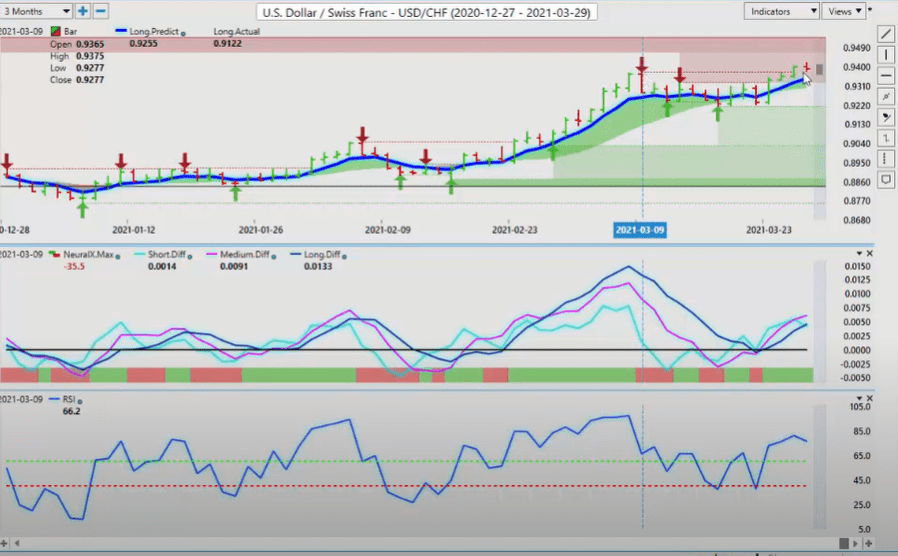Click the scroll-left arrow on the bottom scrollbar
Image resolution: width=898 pixels, height=556 pixels.
(x=17, y=543)
